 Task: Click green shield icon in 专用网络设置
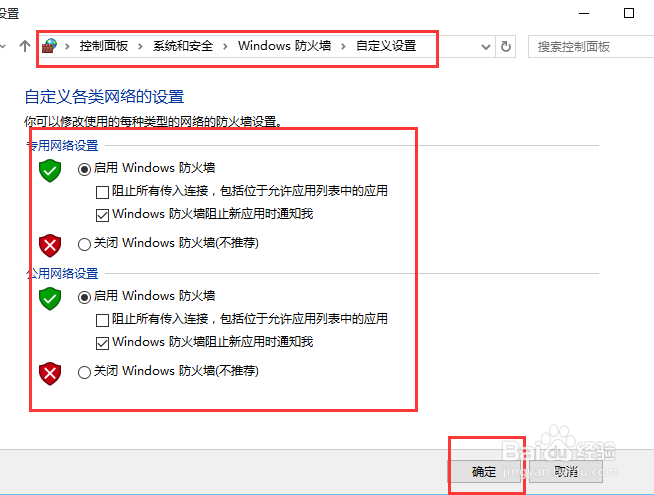(x=50, y=171)
